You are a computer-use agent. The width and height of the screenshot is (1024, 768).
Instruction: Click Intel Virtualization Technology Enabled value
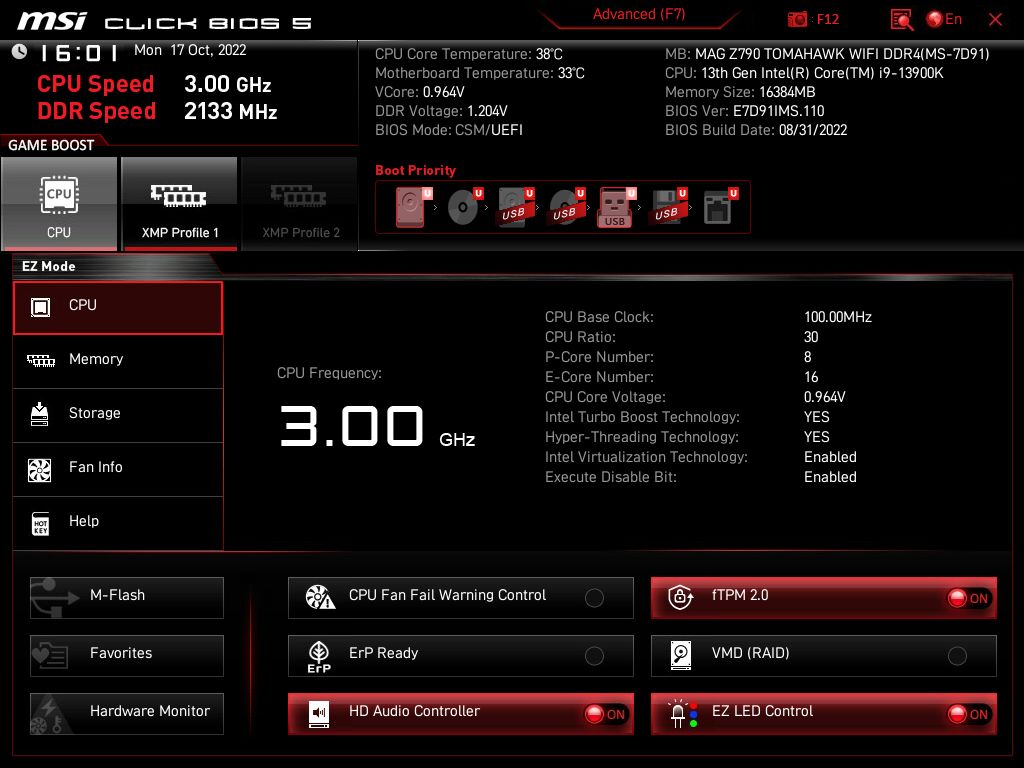pyautogui.click(x=830, y=457)
